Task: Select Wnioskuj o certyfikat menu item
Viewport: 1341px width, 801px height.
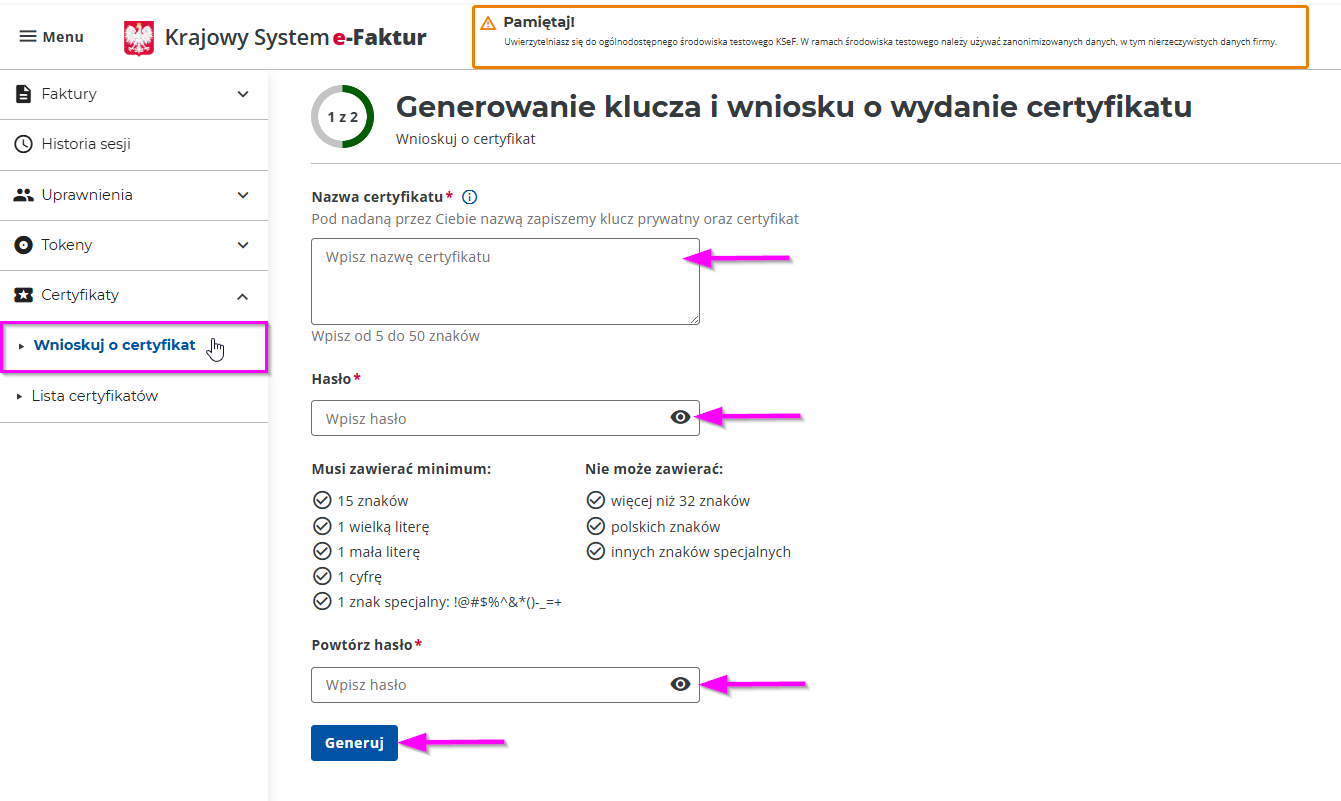Action: [x=114, y=345]
